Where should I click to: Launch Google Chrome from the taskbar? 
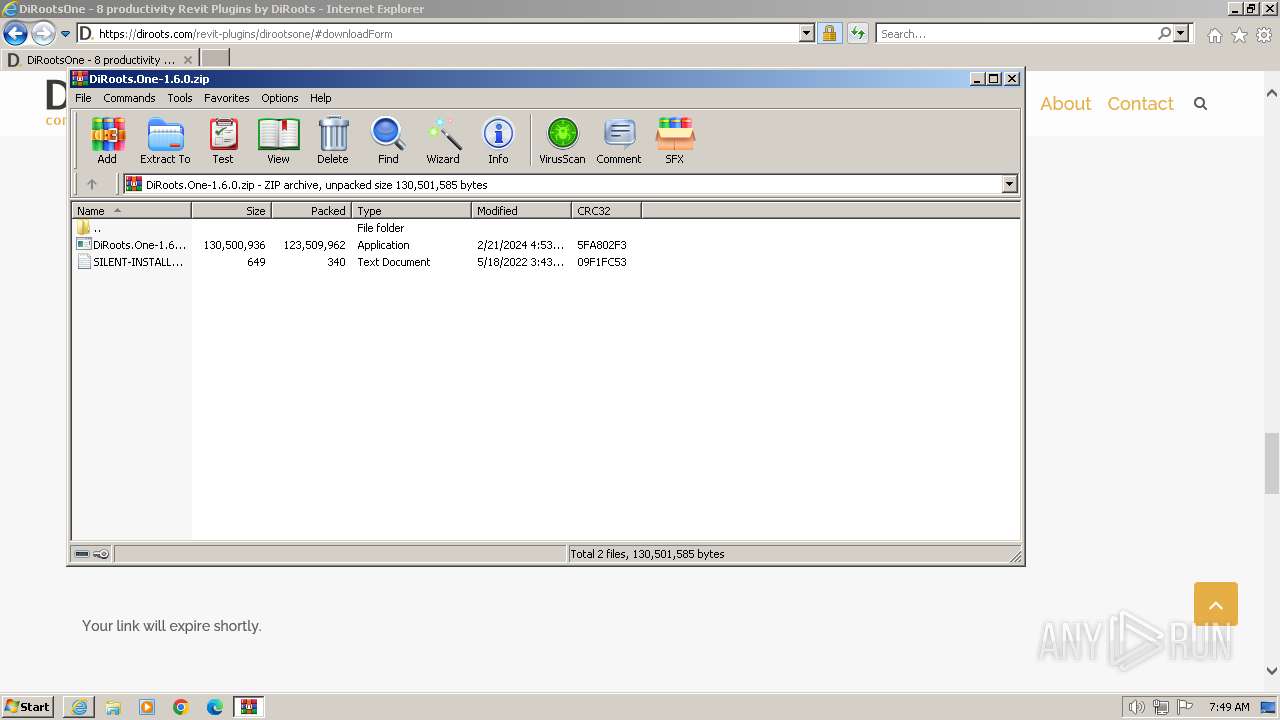pos(181,707)
